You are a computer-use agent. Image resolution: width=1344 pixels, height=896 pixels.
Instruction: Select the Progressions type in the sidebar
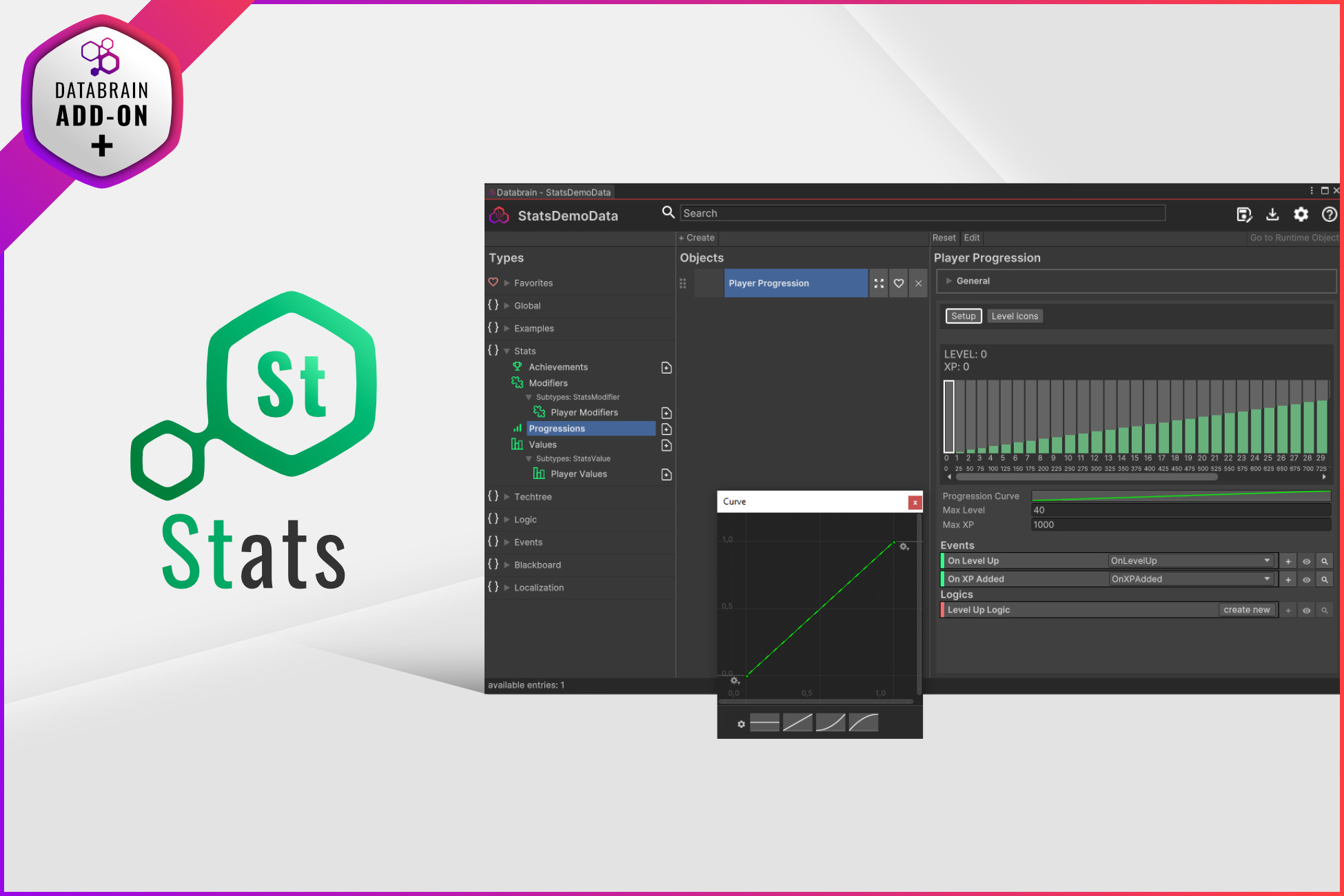[557, 428]
